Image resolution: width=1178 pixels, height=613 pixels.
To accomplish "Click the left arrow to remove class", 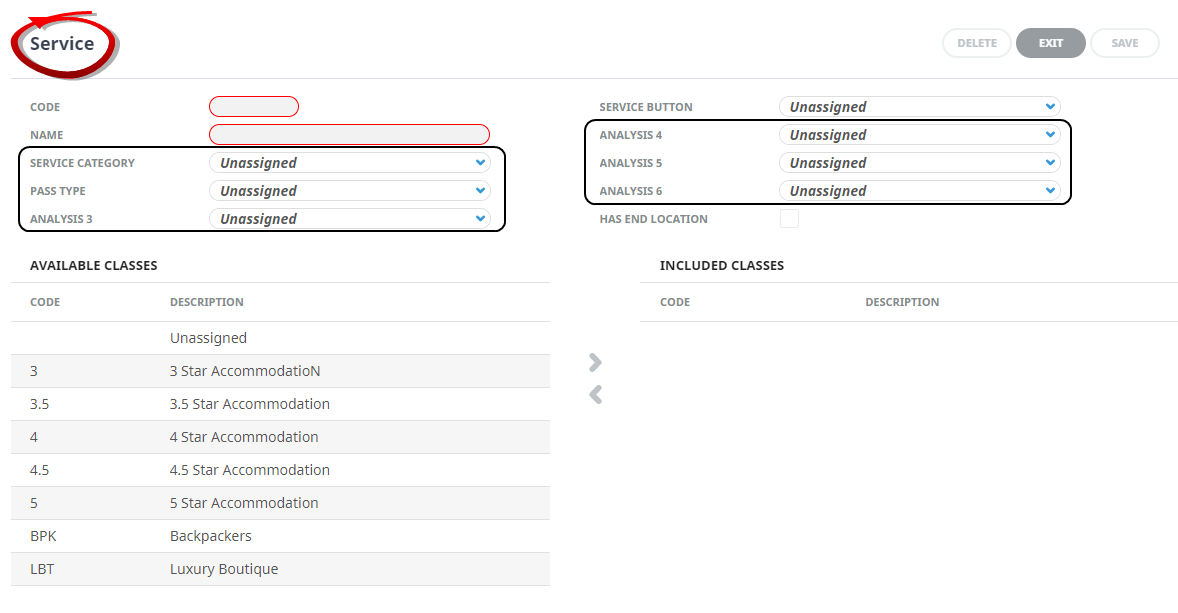I will pos(596,395).
